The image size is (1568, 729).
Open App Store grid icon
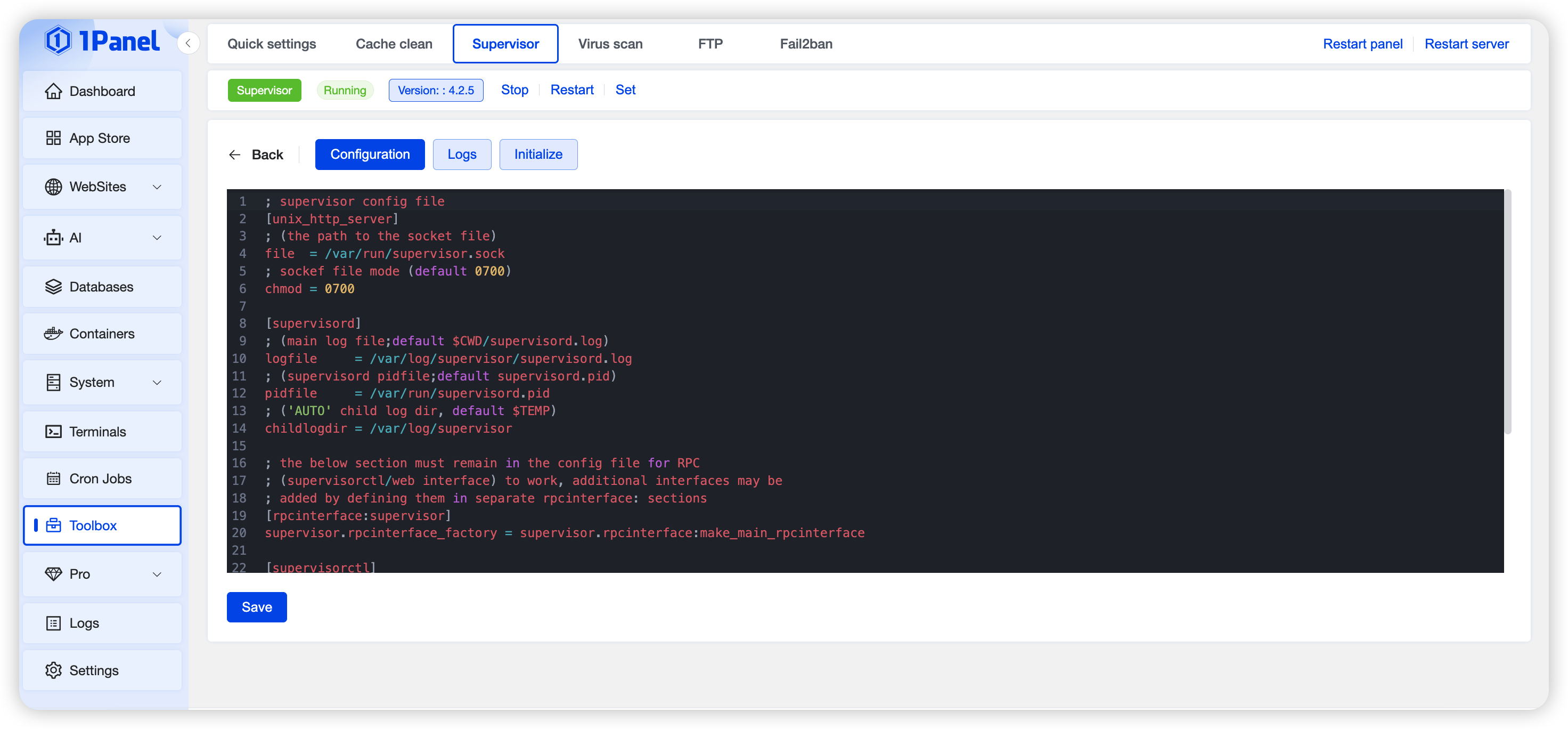[x=53, y=138]
